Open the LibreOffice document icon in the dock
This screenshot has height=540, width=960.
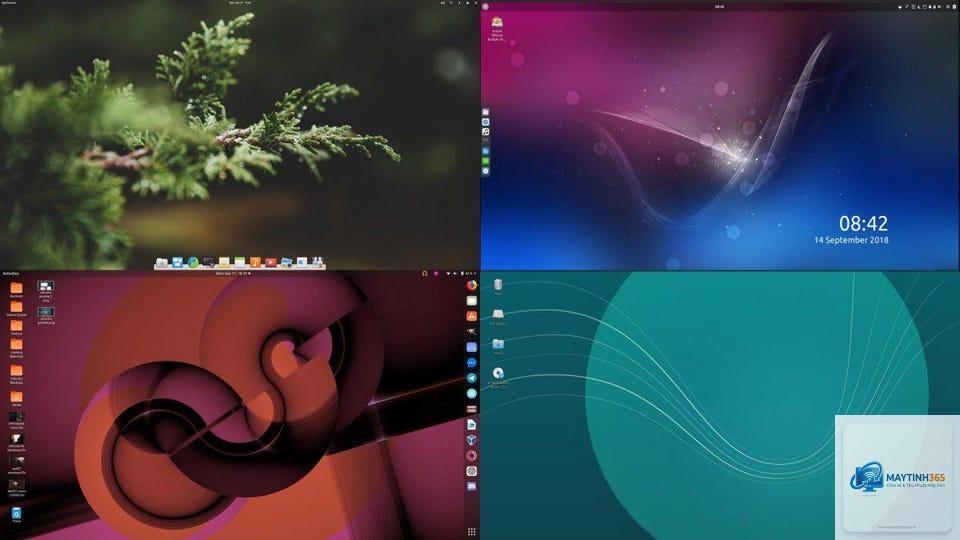click(x=471, y=424)
